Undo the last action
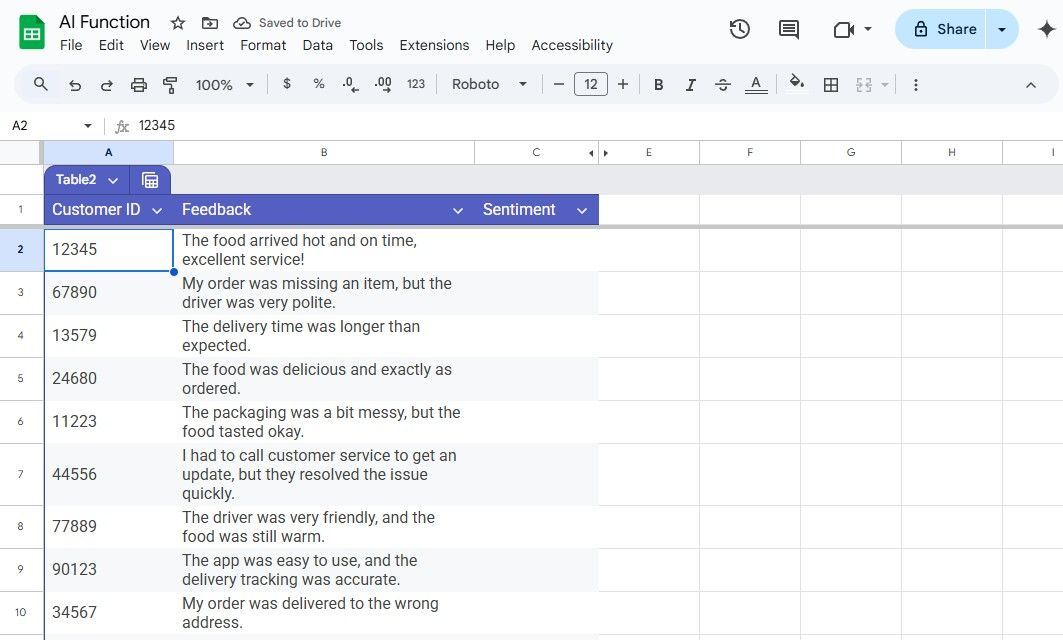The height and width of the screenshot is (640, 1063). pyautogui.click(x=74, y=84)
